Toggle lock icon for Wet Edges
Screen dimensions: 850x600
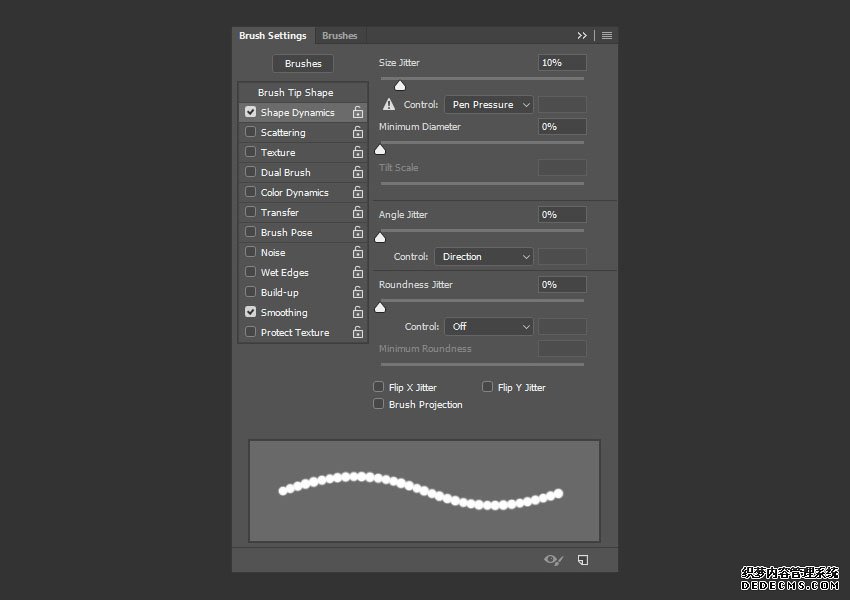click(358, 273)
